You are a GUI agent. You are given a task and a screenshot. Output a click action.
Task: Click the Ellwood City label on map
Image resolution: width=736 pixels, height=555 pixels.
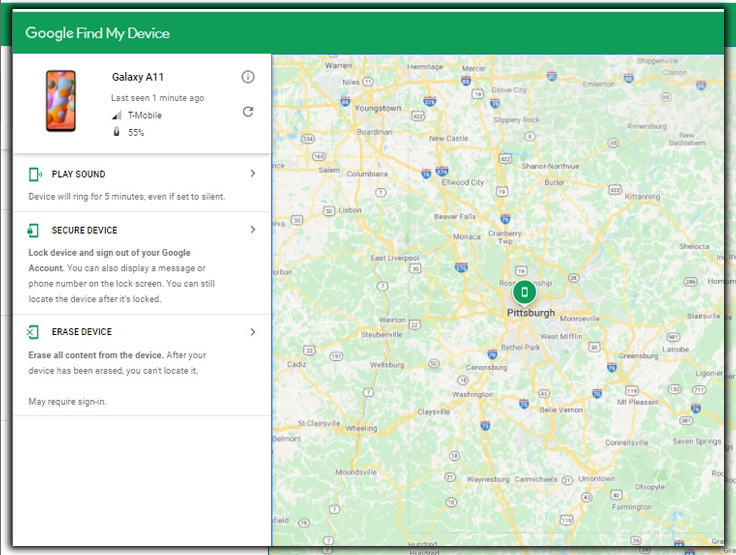pos(463,182)
